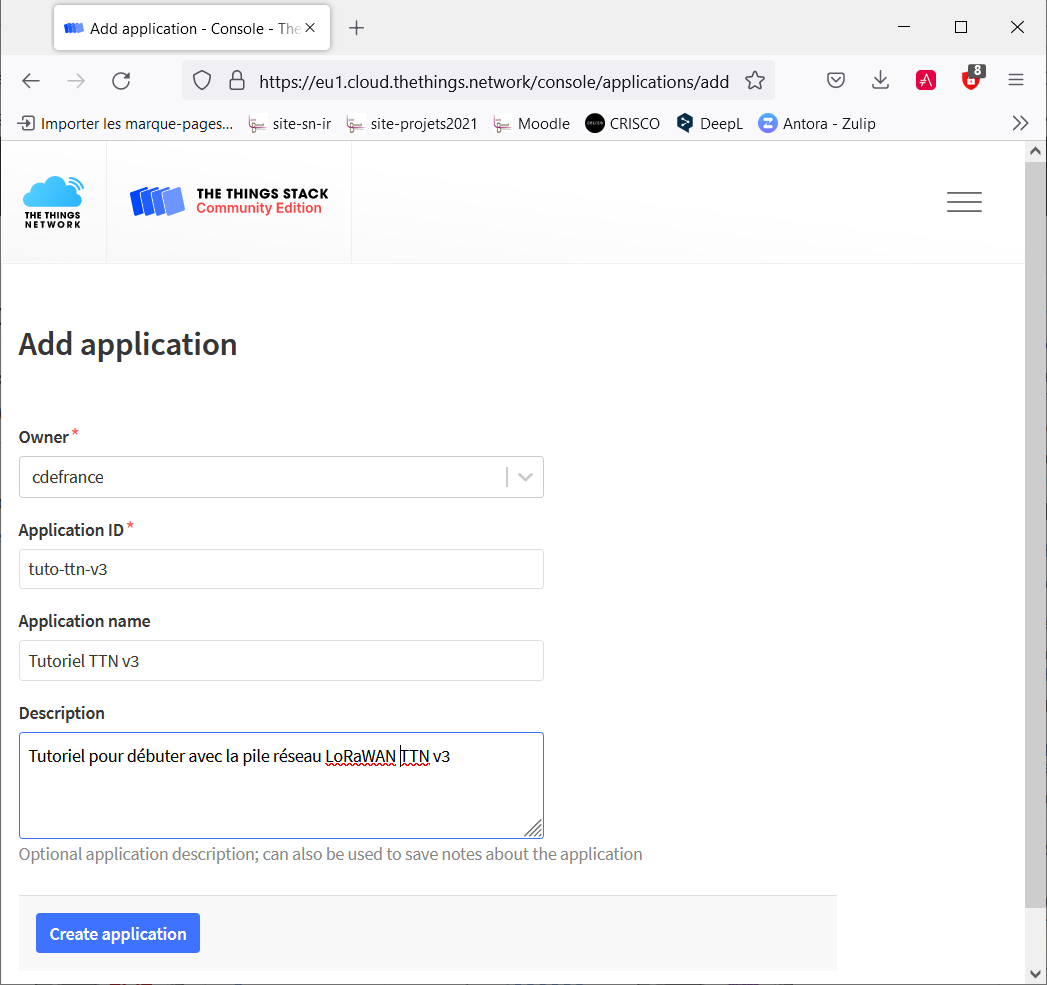Click the optional application description hint text
Screen dimensions: 1047x985
(331, 854)
